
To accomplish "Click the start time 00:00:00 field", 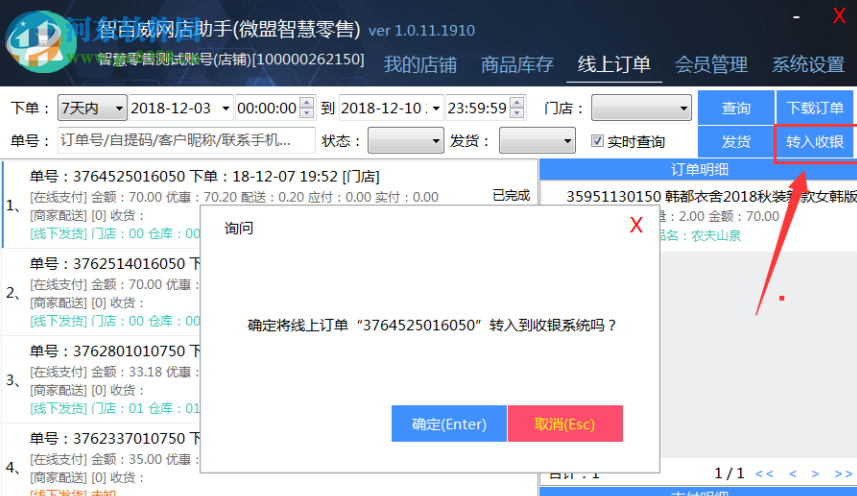I will [x=268, y=108].
